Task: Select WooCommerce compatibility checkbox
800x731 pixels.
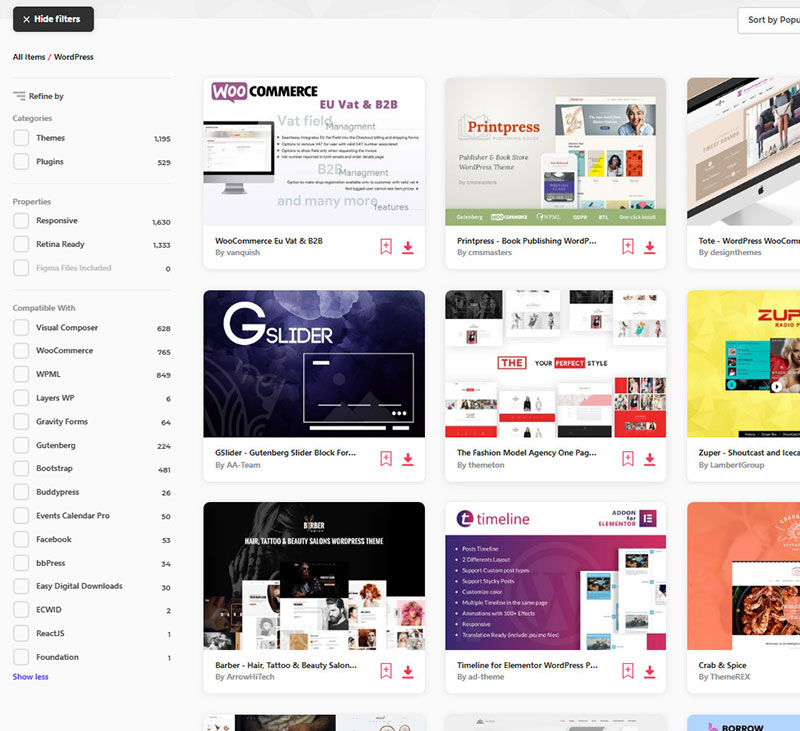Action: point(21,350)
